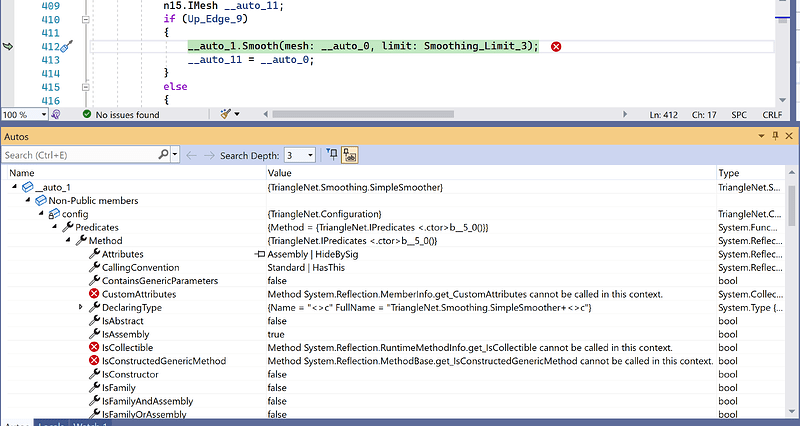Collapse the Method tree node
Screen dimensions: 800x426
(68, 240)
